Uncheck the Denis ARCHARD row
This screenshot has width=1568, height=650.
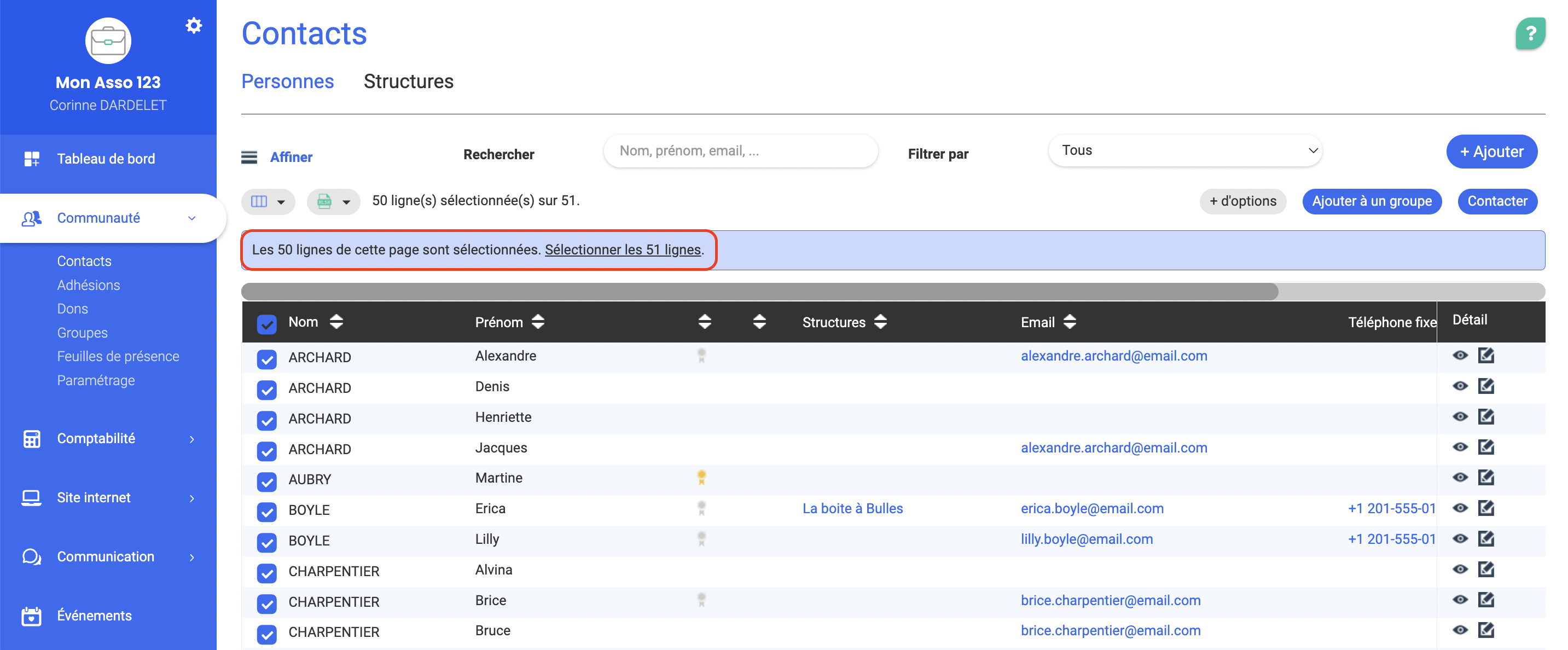click(266, 390)
